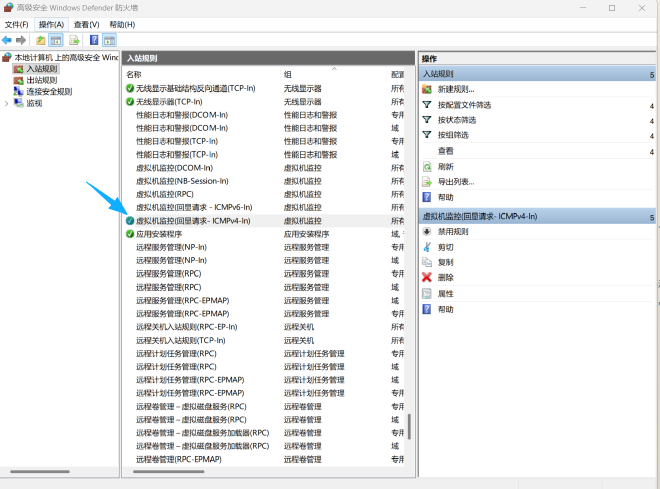
Task: Delete the selected rule with 删除
Action: coord(445,277)
